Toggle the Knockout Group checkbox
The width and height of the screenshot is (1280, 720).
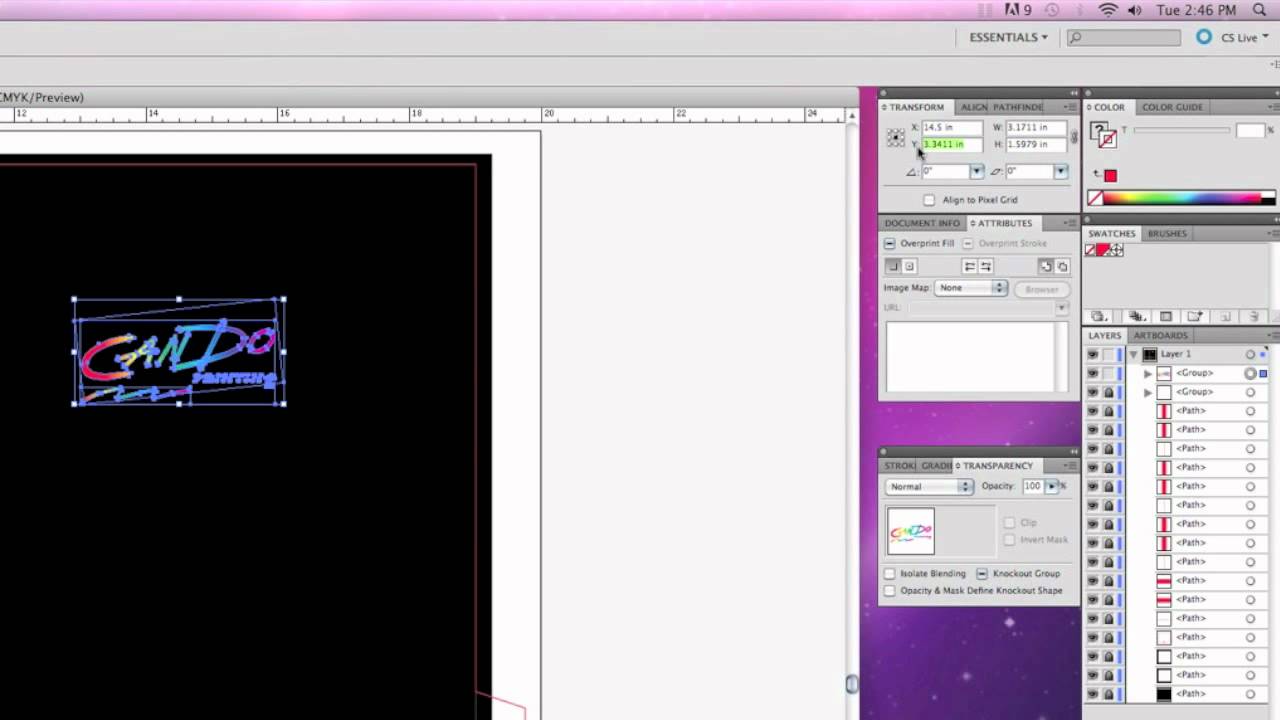click(982, 574)
